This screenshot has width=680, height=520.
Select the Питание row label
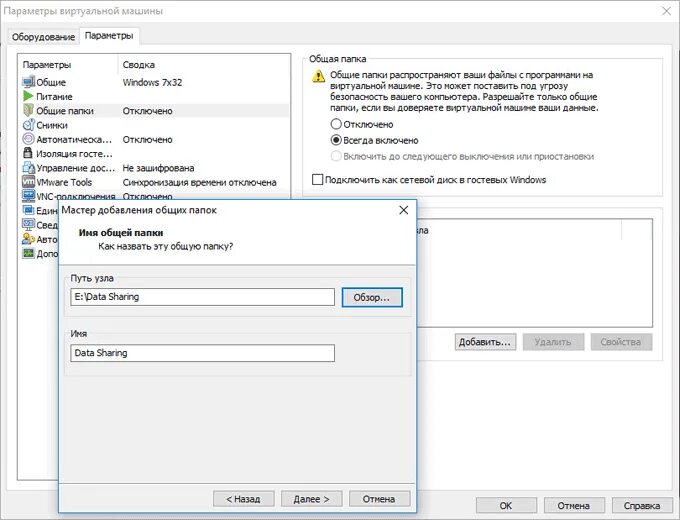pos(54,96)
